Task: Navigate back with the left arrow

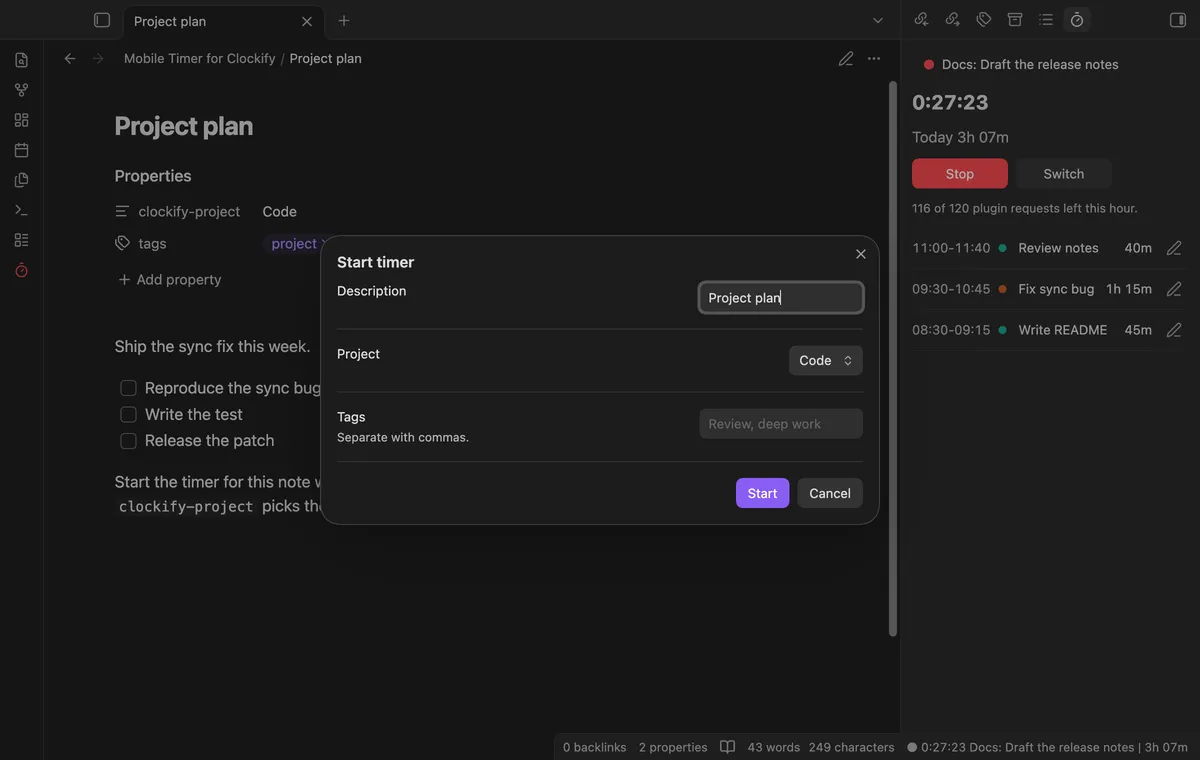Action: click(x=70, y=59)
